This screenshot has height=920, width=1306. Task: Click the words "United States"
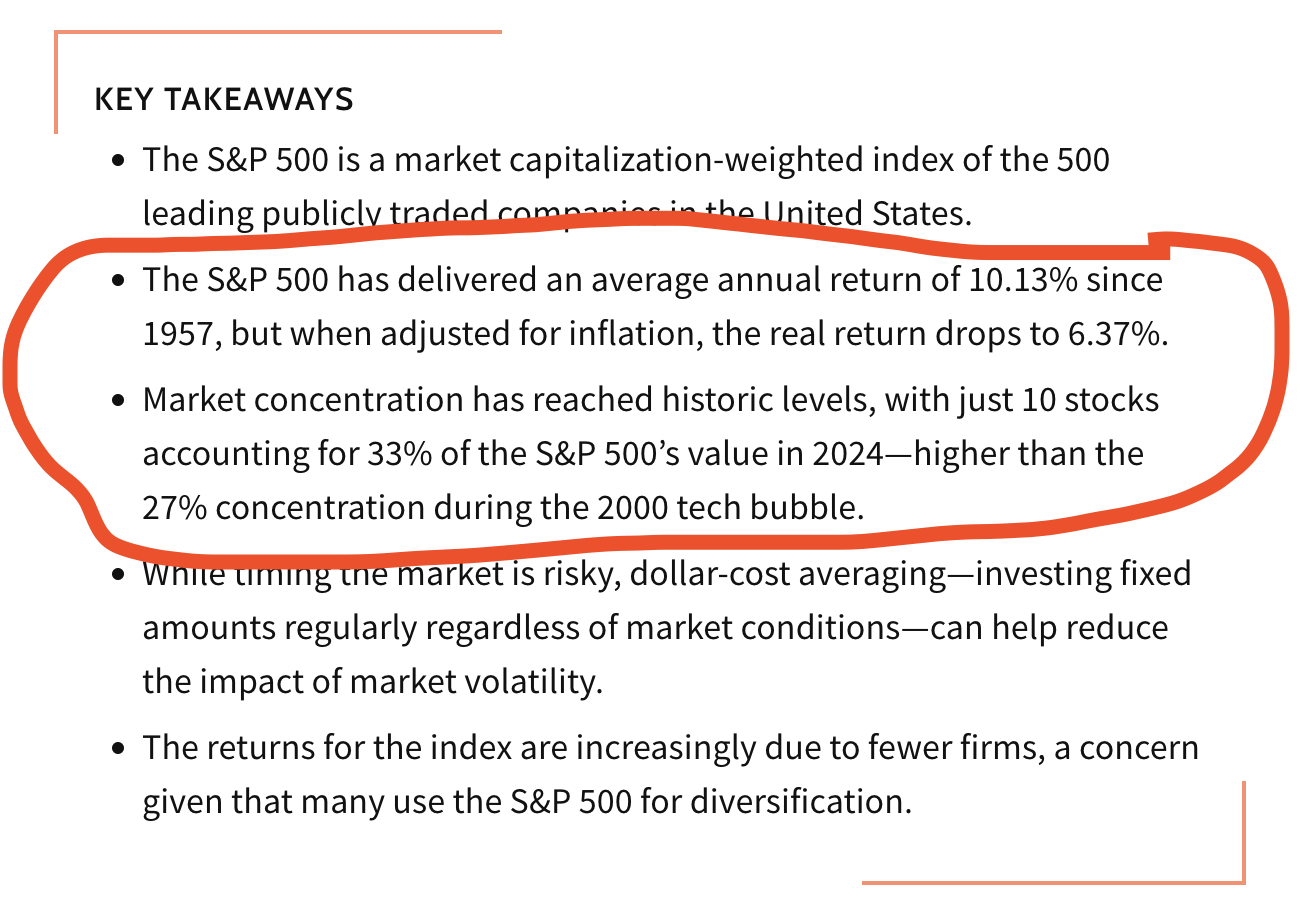[x=866, y=214]
